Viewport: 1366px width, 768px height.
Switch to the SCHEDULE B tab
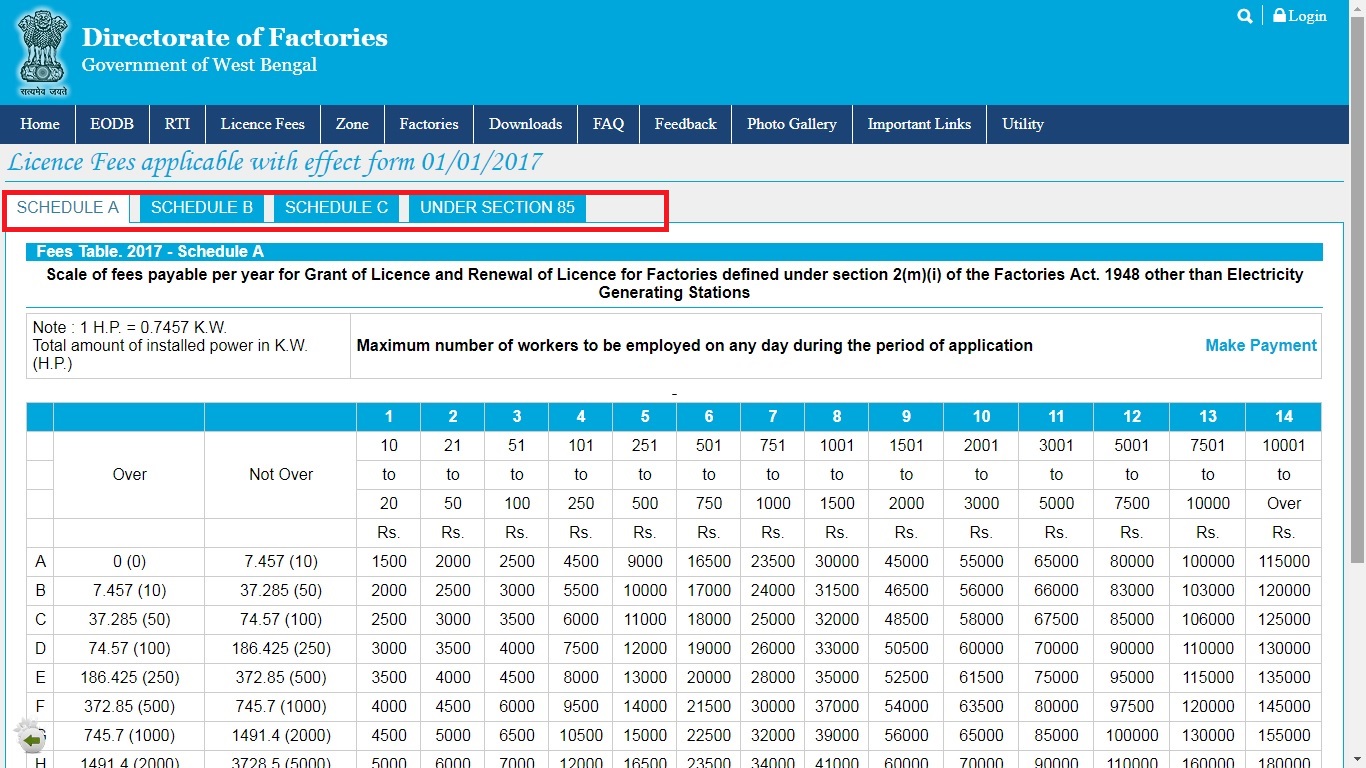click(x=201, y=207)
